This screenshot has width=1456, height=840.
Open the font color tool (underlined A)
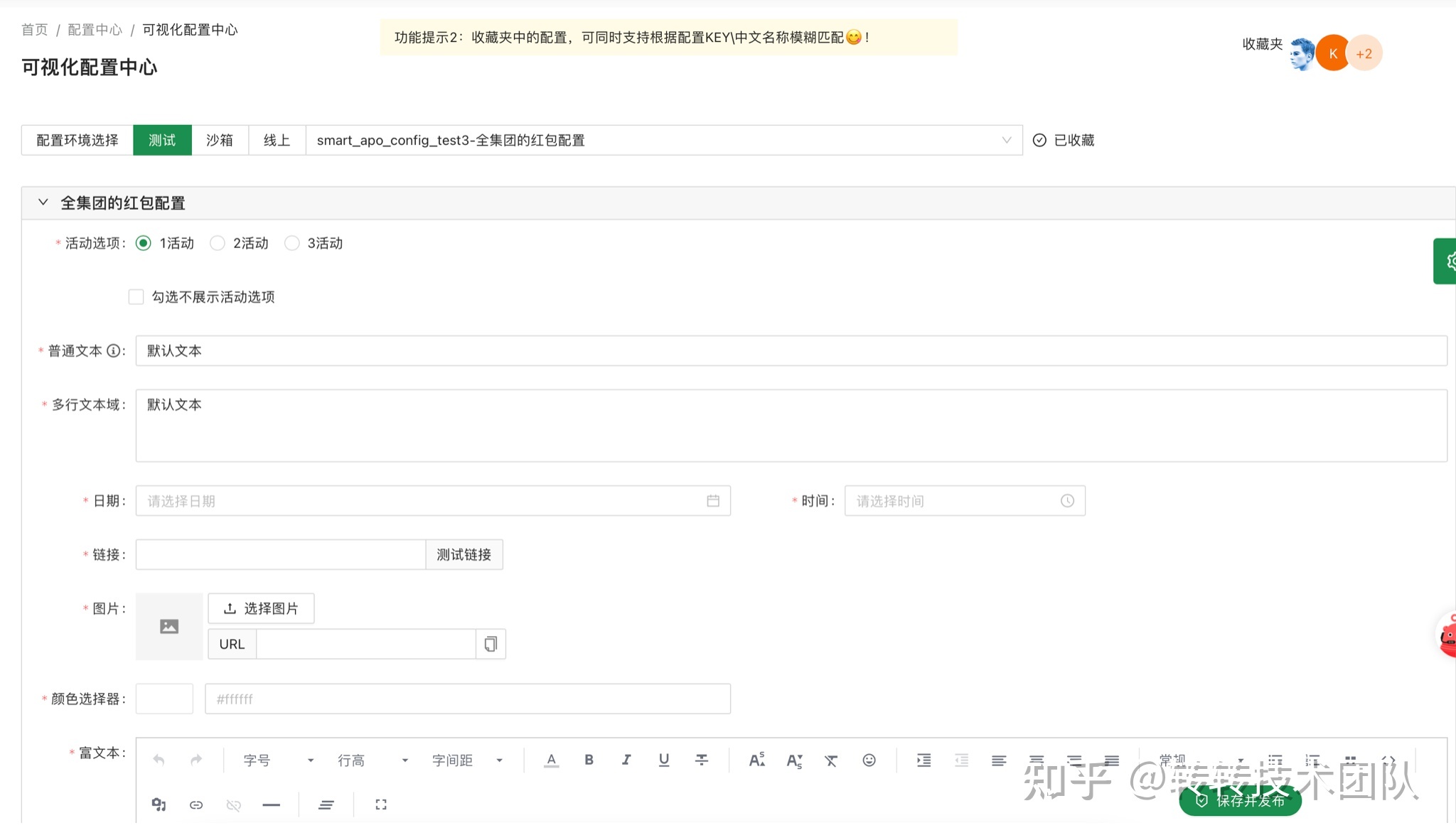[551, 760]
